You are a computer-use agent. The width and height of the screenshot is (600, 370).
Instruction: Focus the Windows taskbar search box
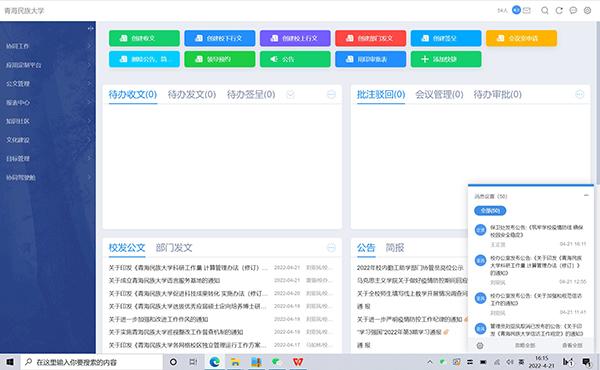[x=91, y=362]
